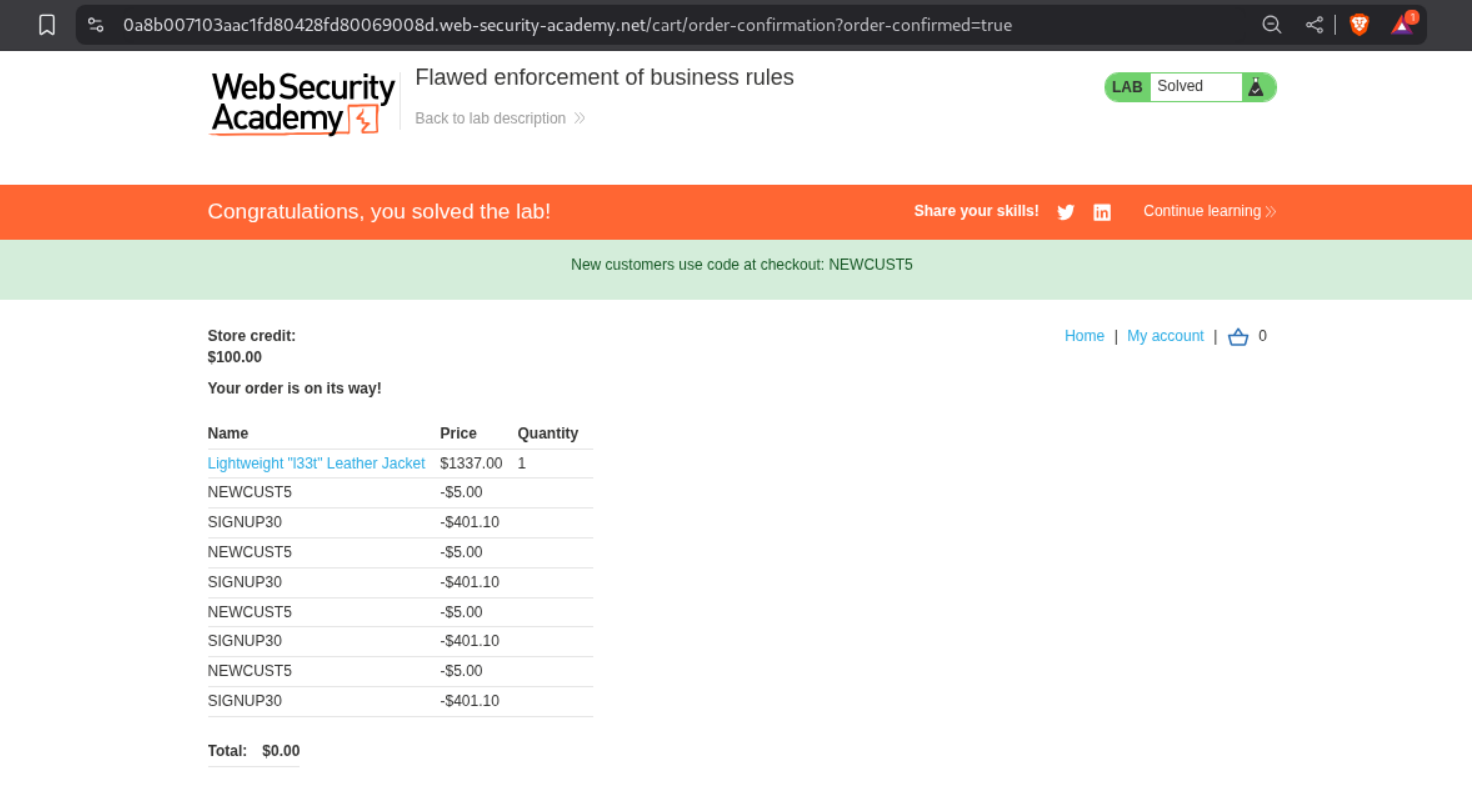This screenshot has height=798, width=1472.
Task: Share the result via LinkedIn icon
Action: [x=1102, y=212]
